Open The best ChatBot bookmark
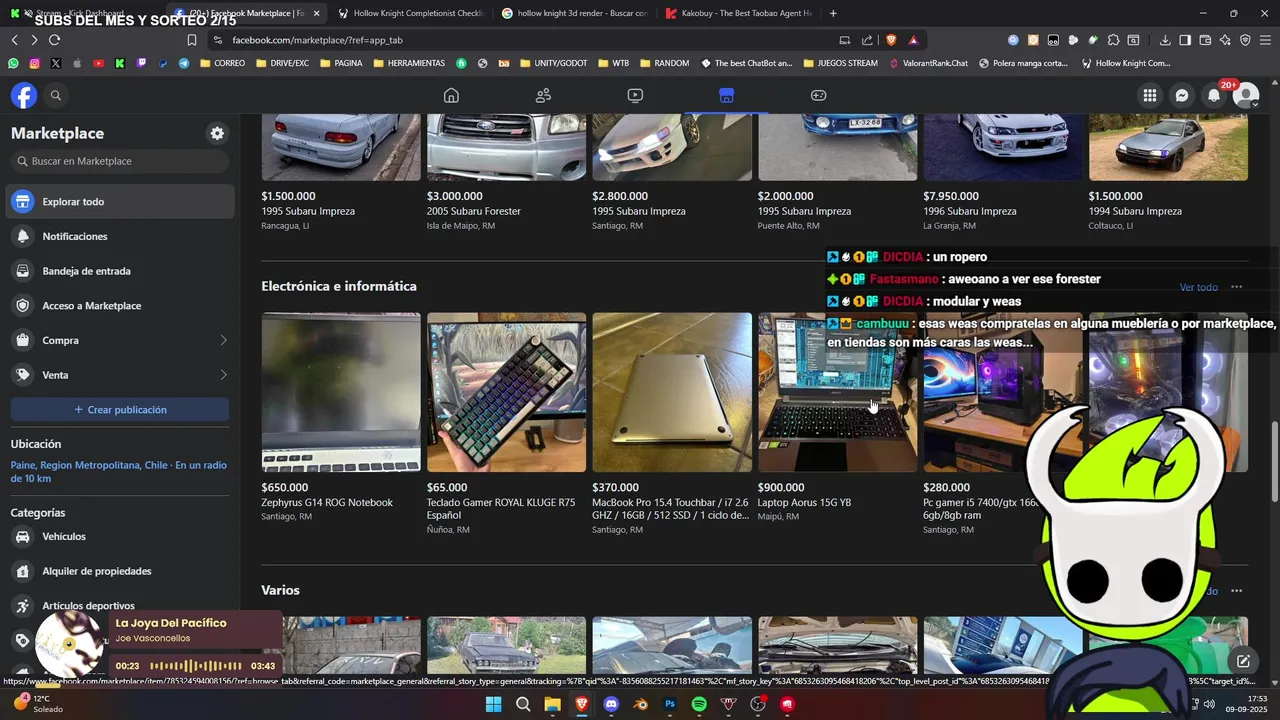 [x=746, y=63]
